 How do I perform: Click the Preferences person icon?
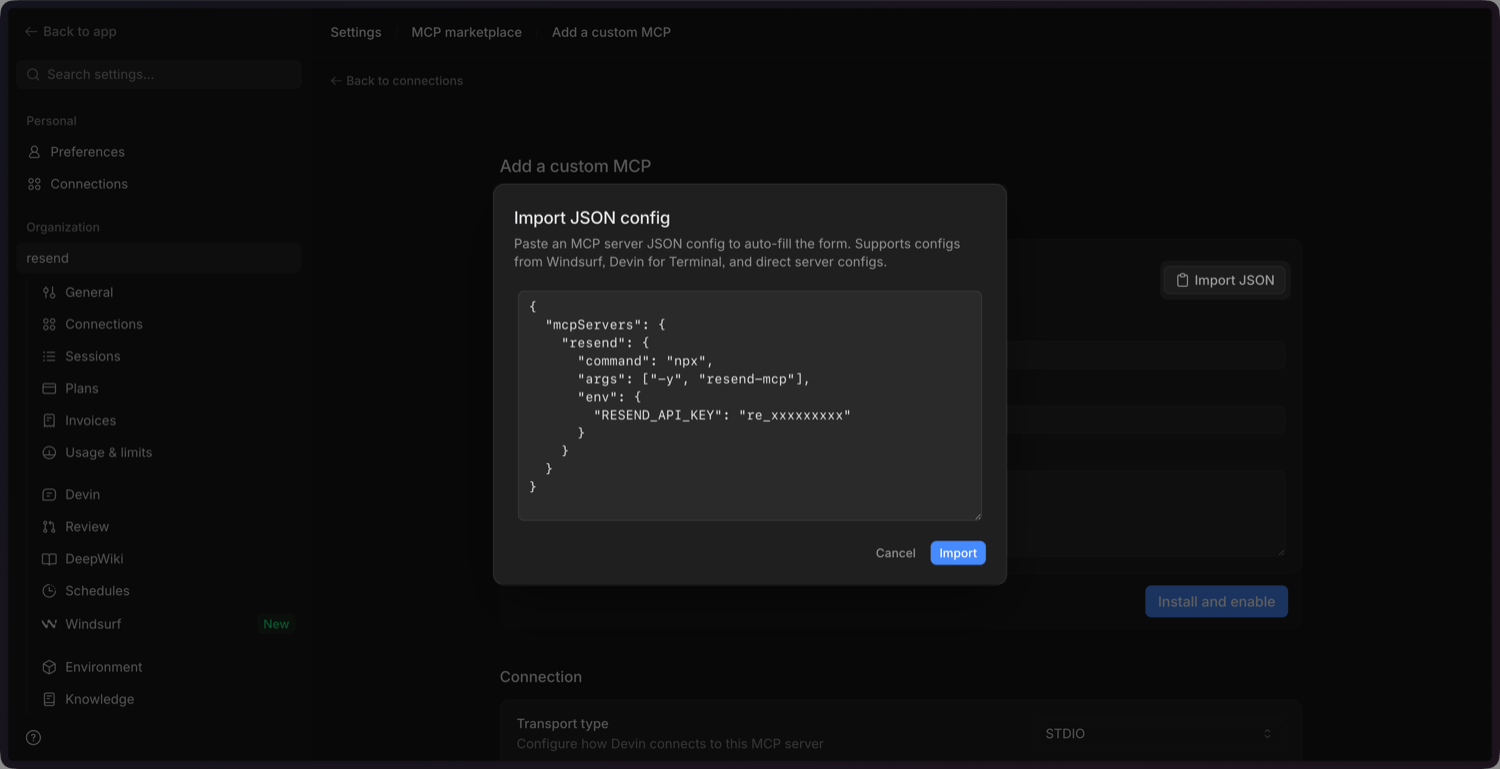[34, 152]
